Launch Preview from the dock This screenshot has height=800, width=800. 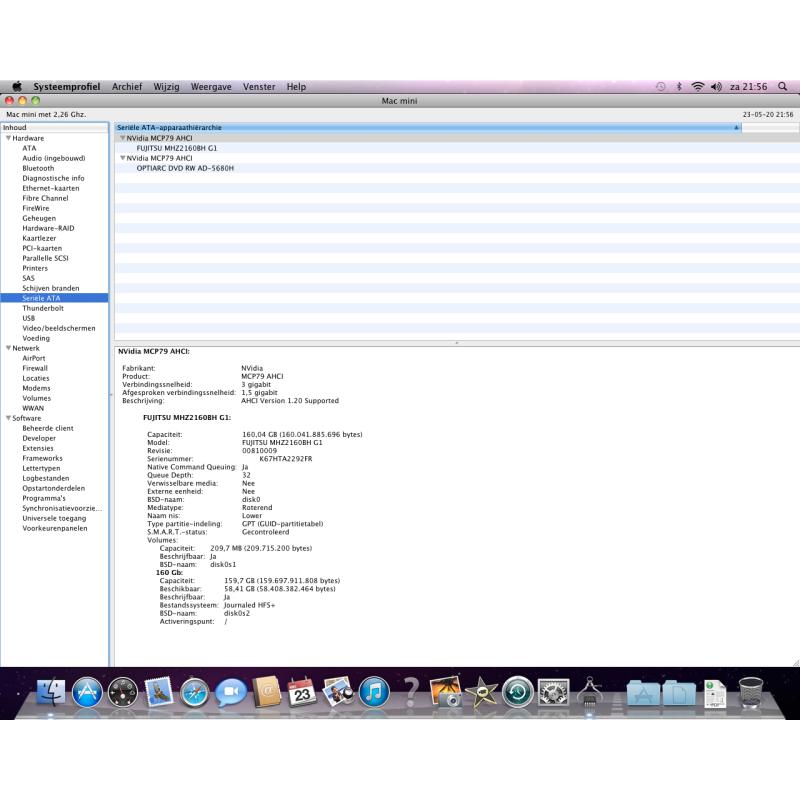[x=338, y=692]
